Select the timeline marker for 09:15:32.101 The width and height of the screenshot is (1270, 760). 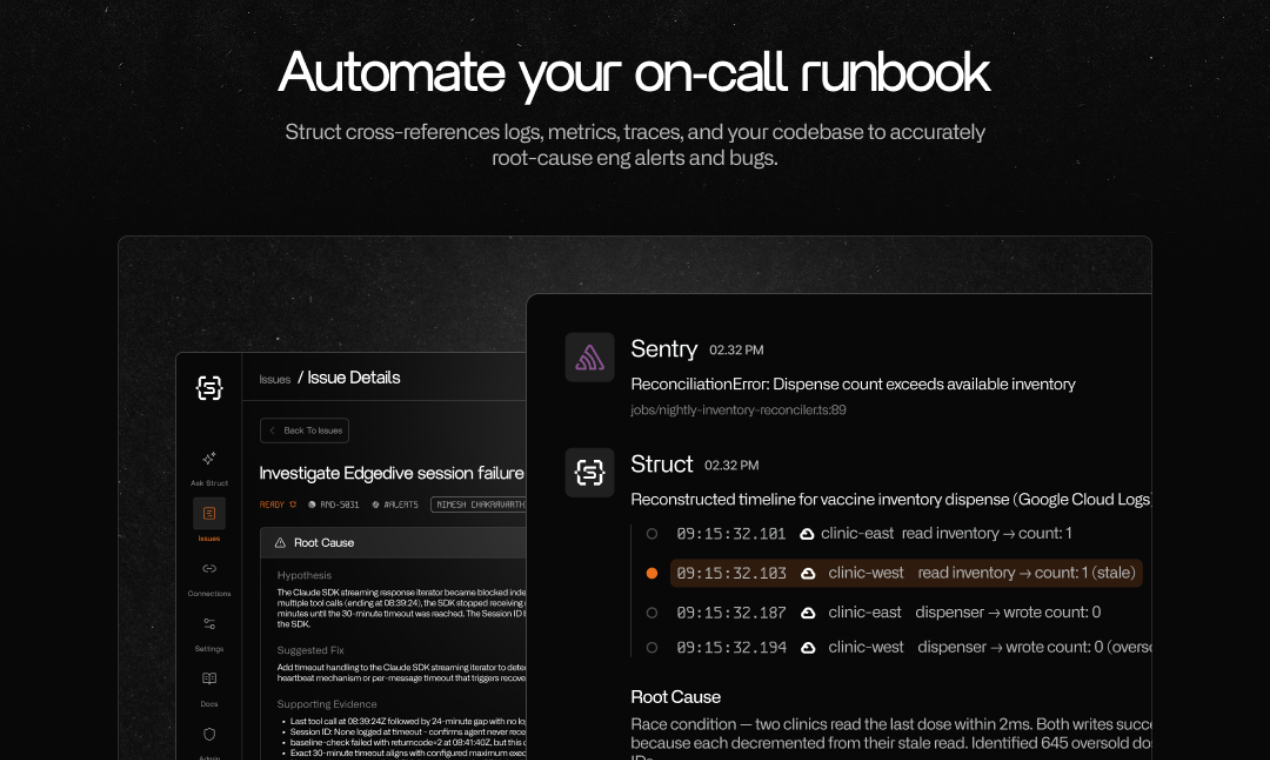pyautogui.click(x=651, y=533)
